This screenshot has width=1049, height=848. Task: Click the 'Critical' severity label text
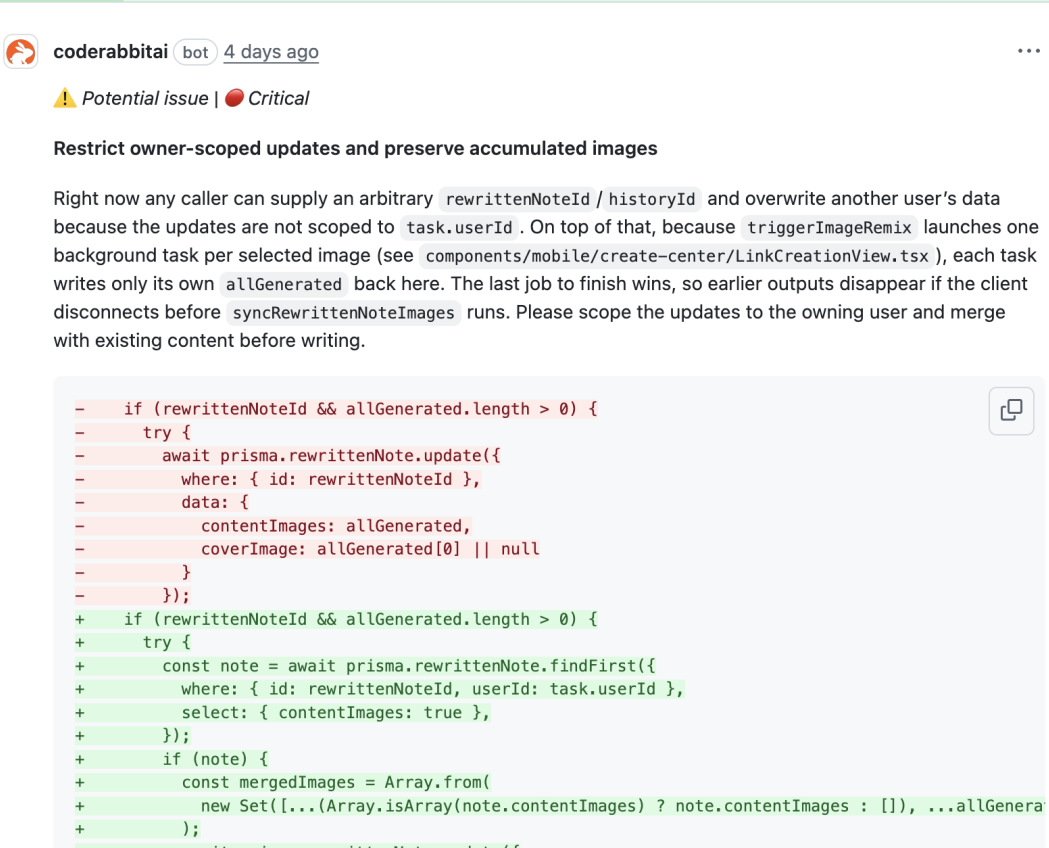(278, 98)
